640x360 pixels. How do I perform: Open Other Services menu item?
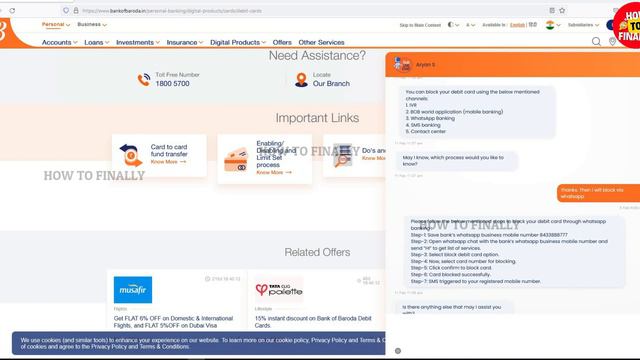[x=321, y=42]
